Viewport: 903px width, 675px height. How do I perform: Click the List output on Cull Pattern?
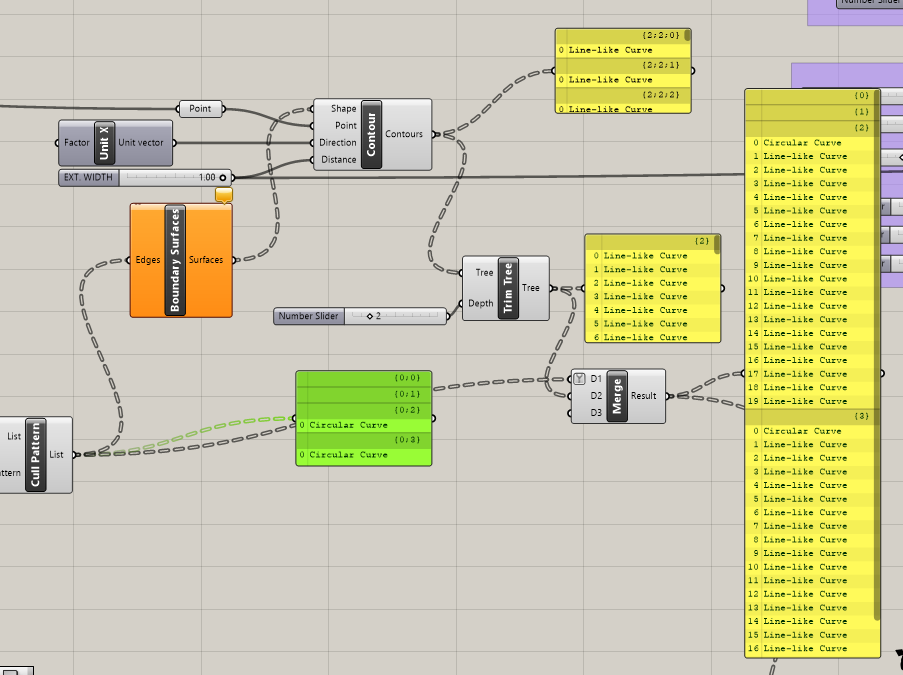tap(56, 454)
